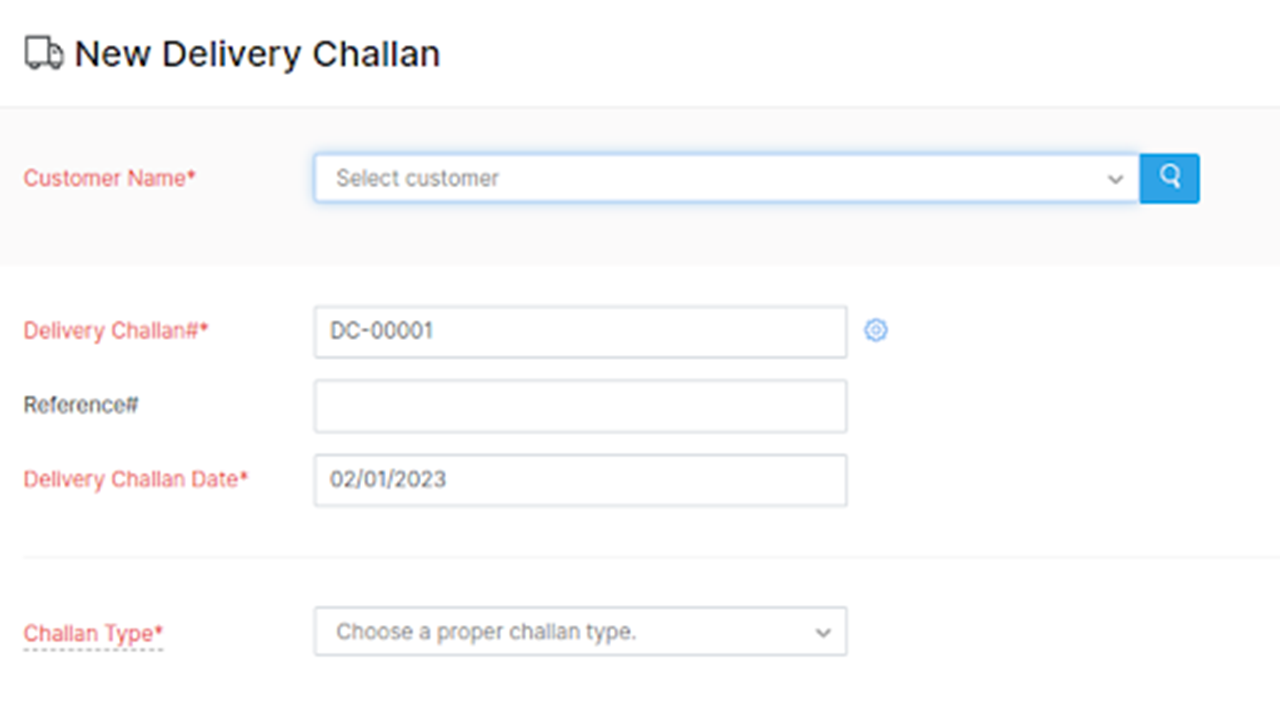Viewport: 1280px width, 720px height.
Task: Click the customer search magnifier button
Action: tap(1169, 178)
